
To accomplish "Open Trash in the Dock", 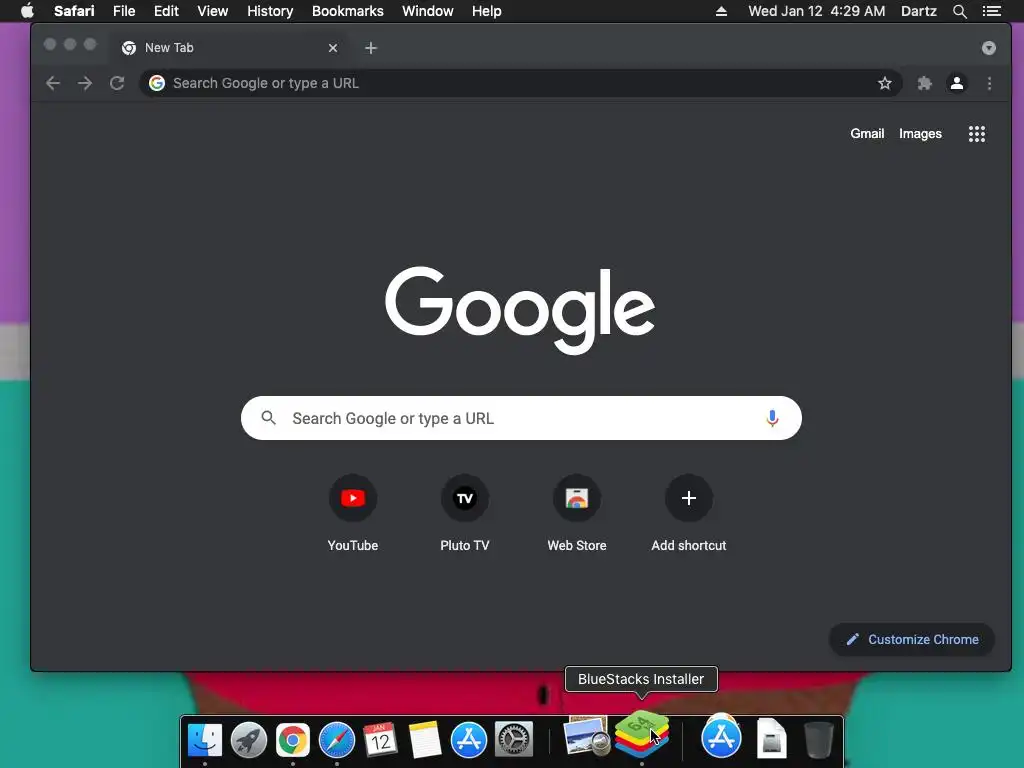I will tap(818, 740).
